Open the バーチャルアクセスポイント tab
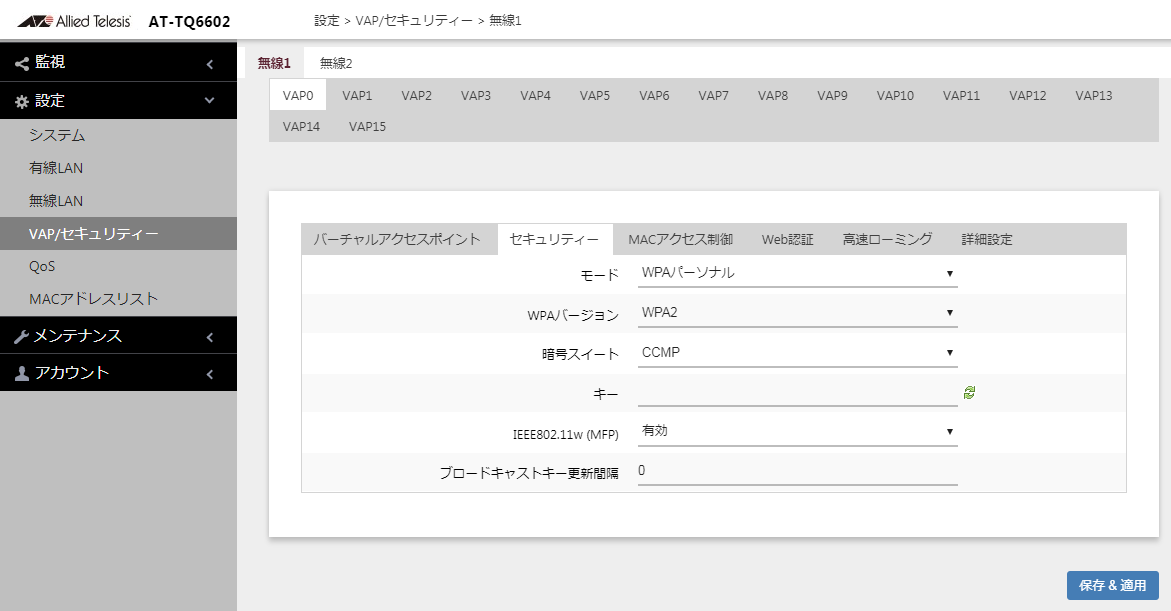 coord(397,240)
